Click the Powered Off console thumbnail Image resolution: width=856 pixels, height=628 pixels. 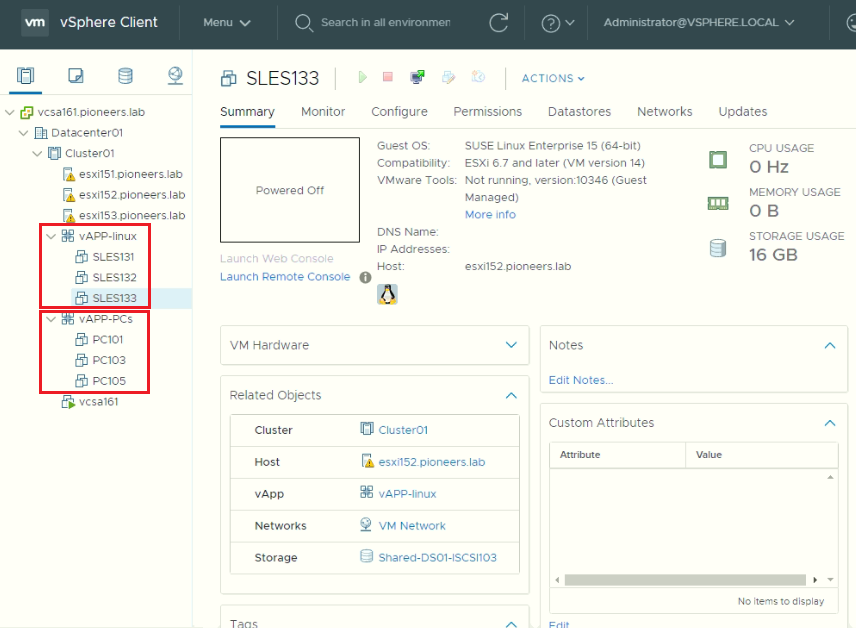point(290,190)
